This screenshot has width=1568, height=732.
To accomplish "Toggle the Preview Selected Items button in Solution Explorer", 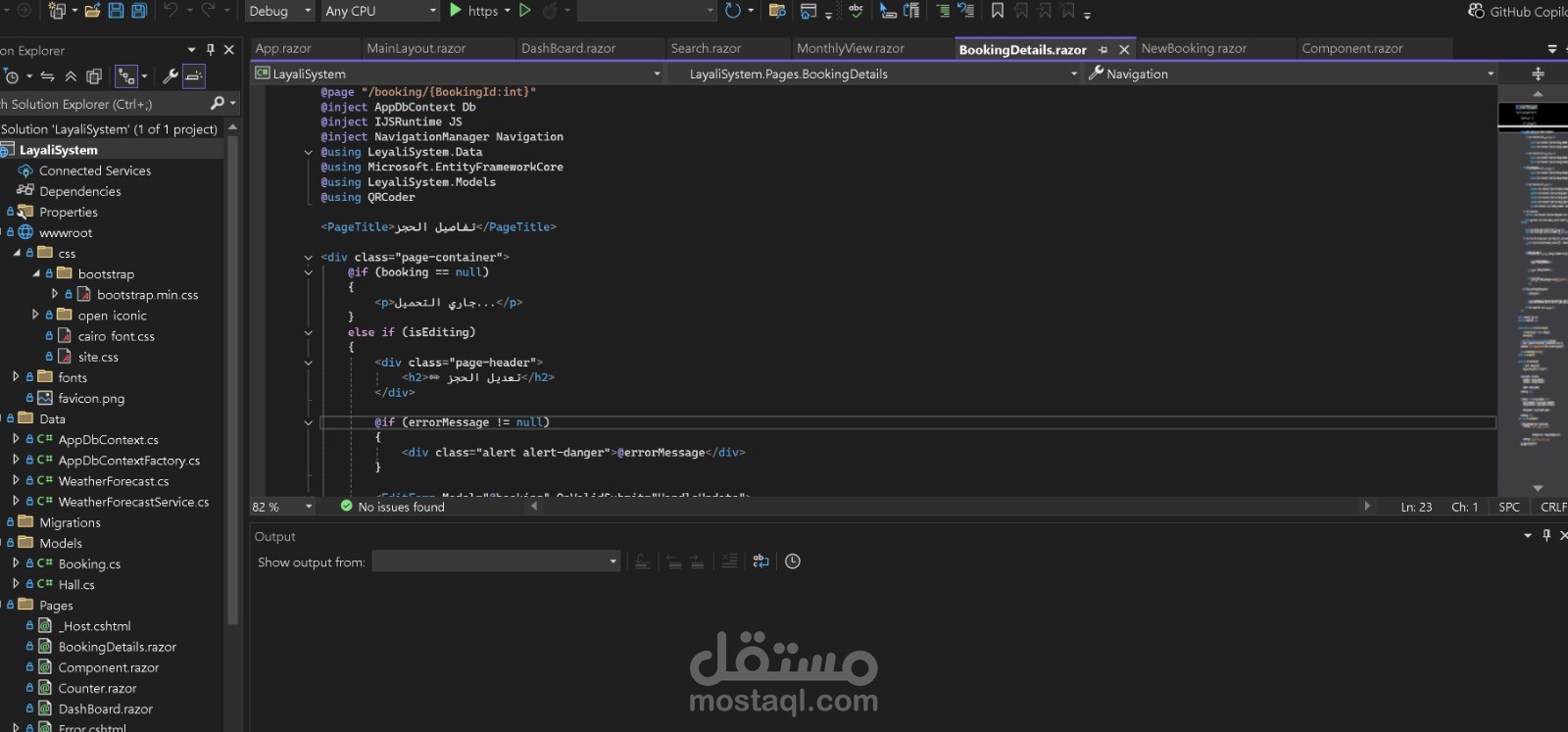I will point(194,76).
